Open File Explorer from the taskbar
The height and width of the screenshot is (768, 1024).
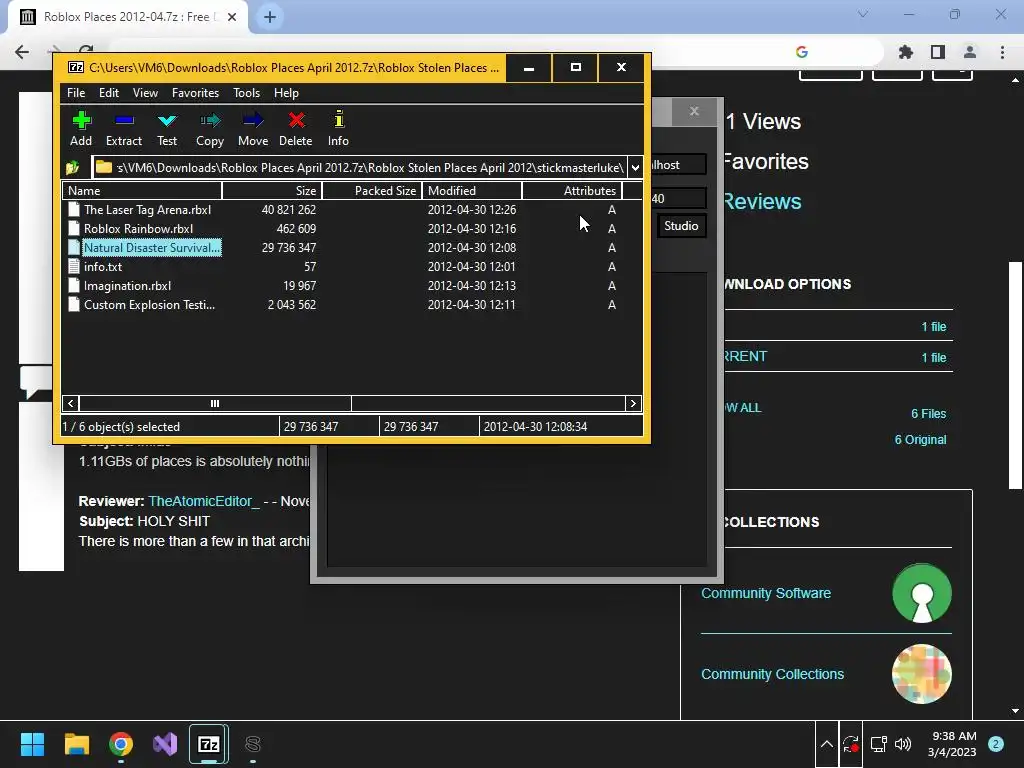pos(76,744)
